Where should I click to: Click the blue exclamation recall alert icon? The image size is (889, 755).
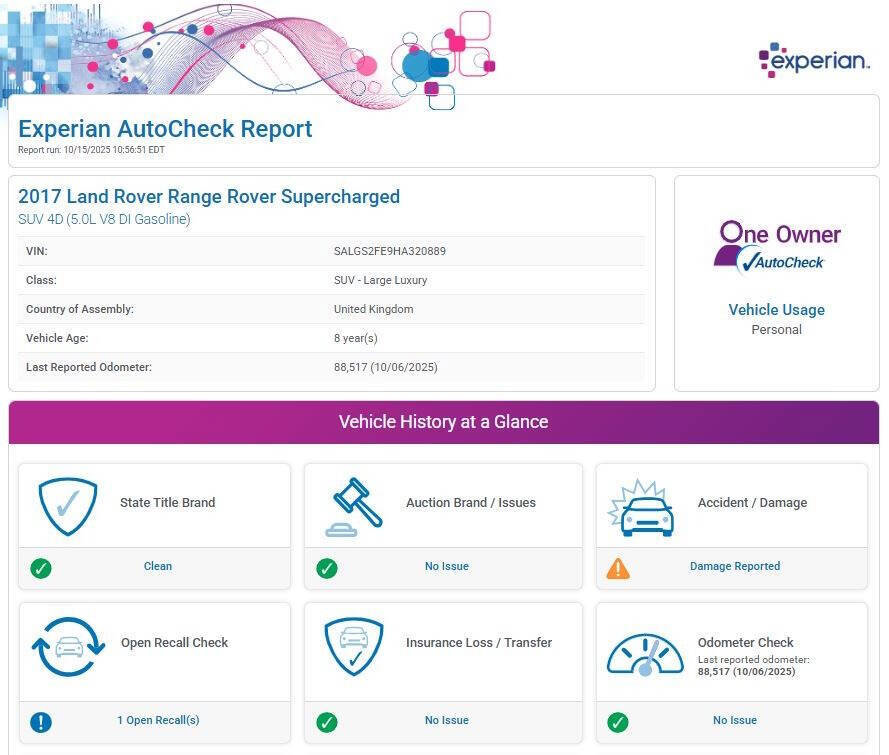point(41,721)
